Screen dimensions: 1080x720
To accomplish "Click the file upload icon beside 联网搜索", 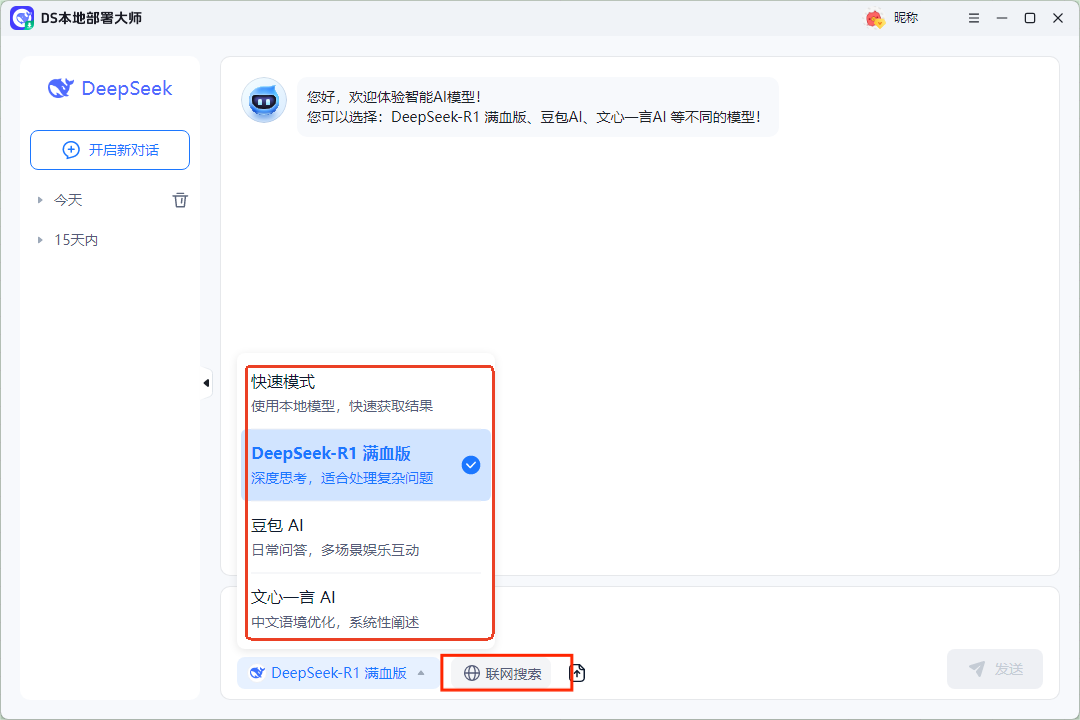I will click(x=577, y=673).
